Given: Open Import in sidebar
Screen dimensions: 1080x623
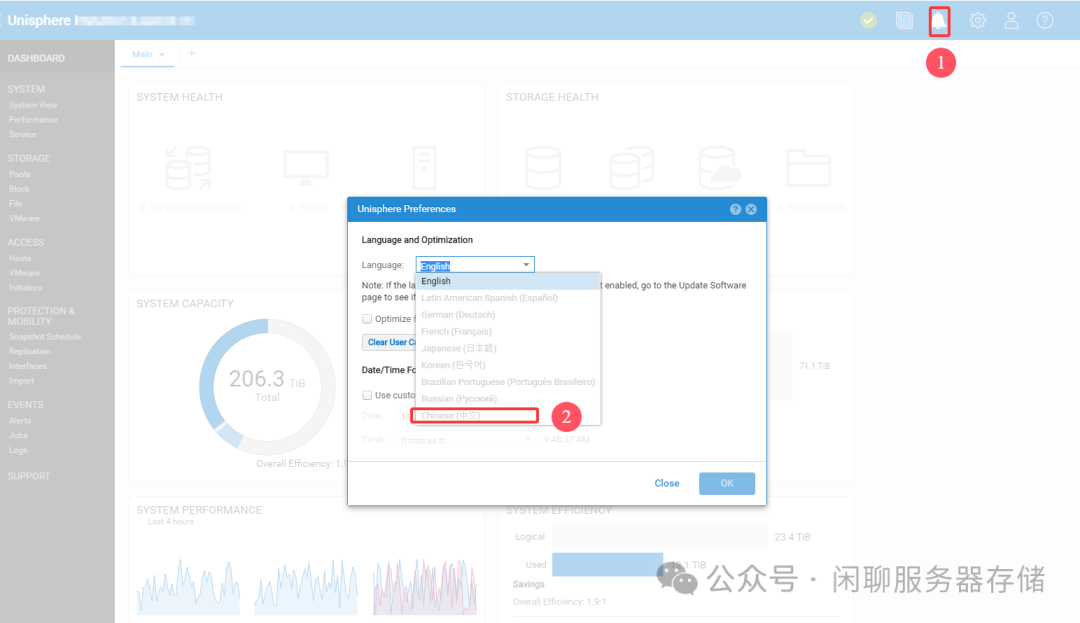Looking at the screenshot, I should coord(21,381).
